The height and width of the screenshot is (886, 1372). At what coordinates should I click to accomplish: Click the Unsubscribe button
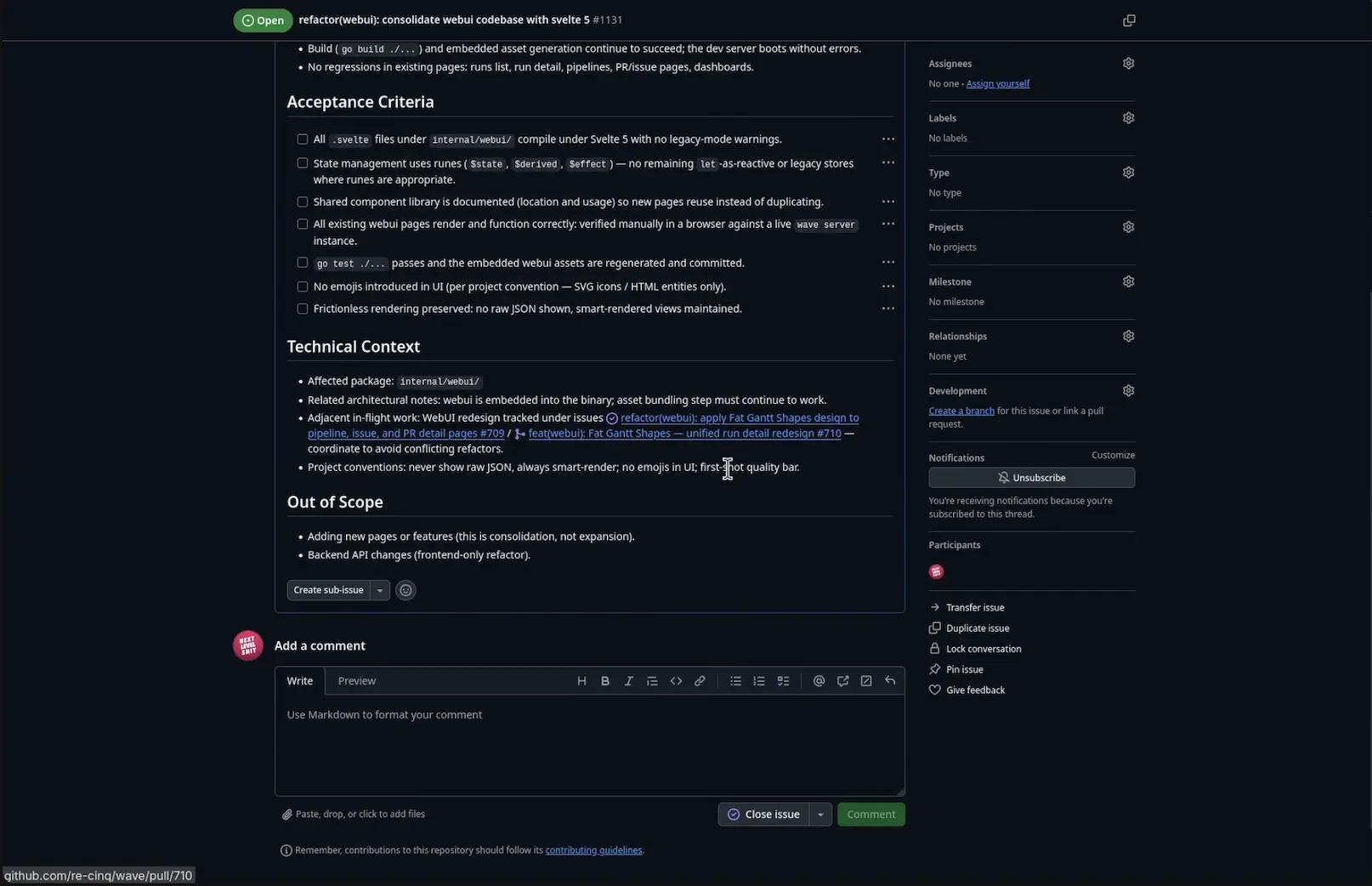1031,478
